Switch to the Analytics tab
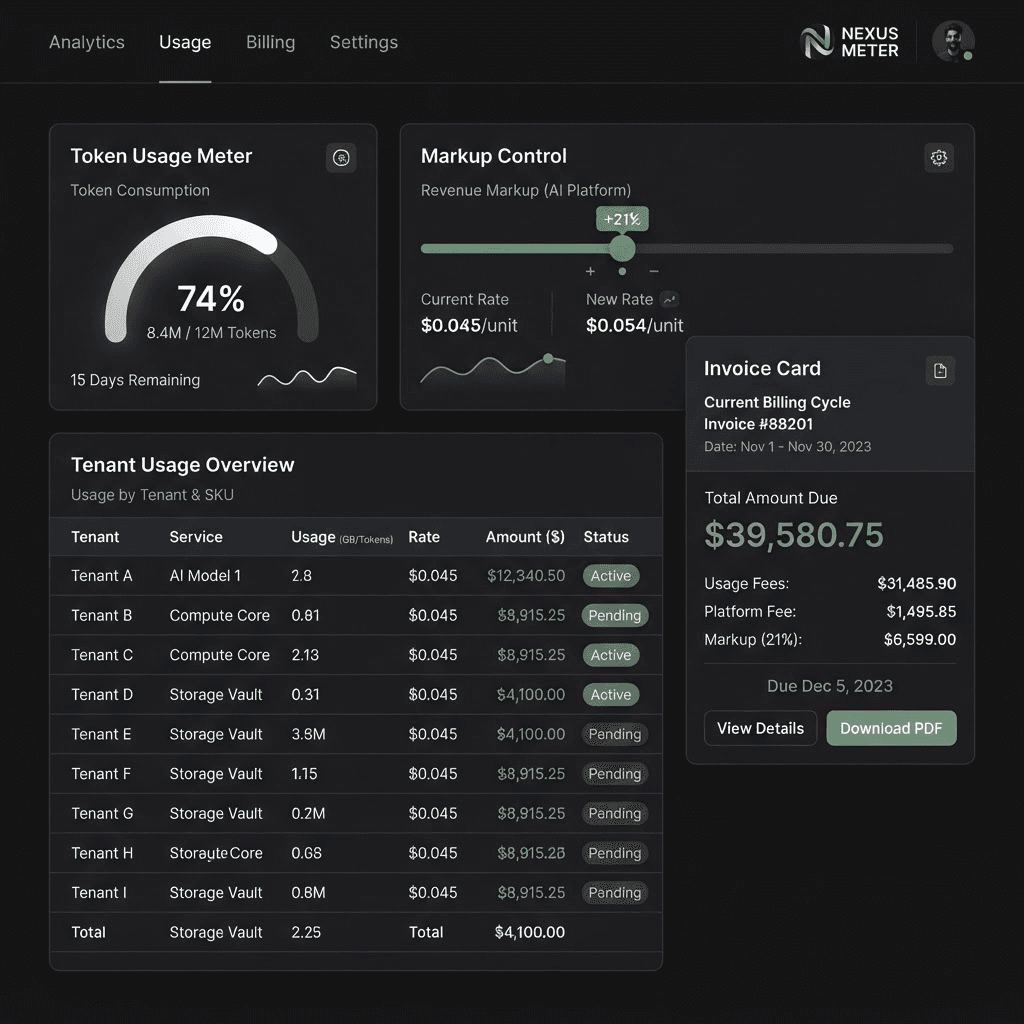This screenshot has width=1024, height=1024. 87,42
